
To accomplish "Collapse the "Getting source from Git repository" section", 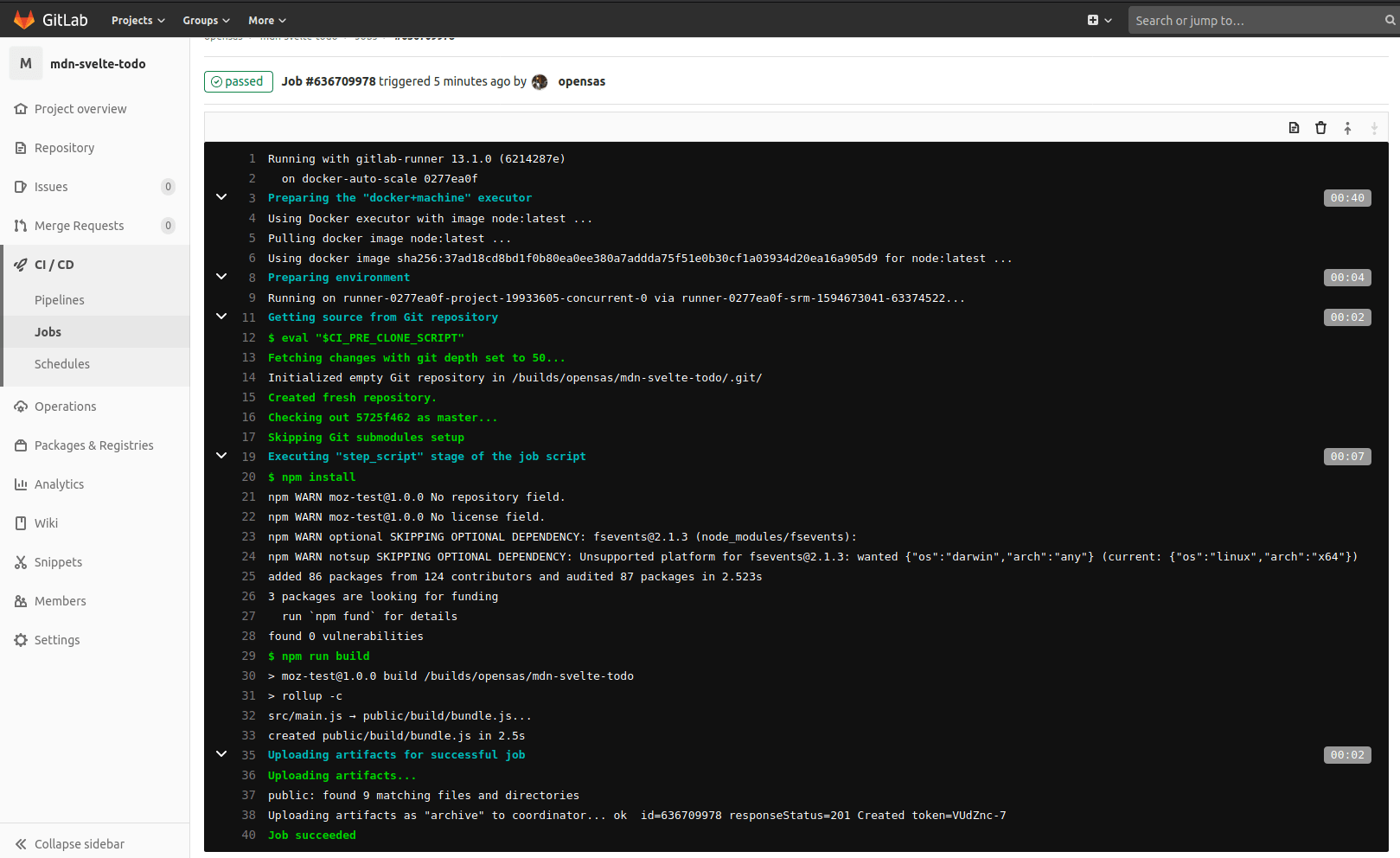I will (x=221, y=316).
